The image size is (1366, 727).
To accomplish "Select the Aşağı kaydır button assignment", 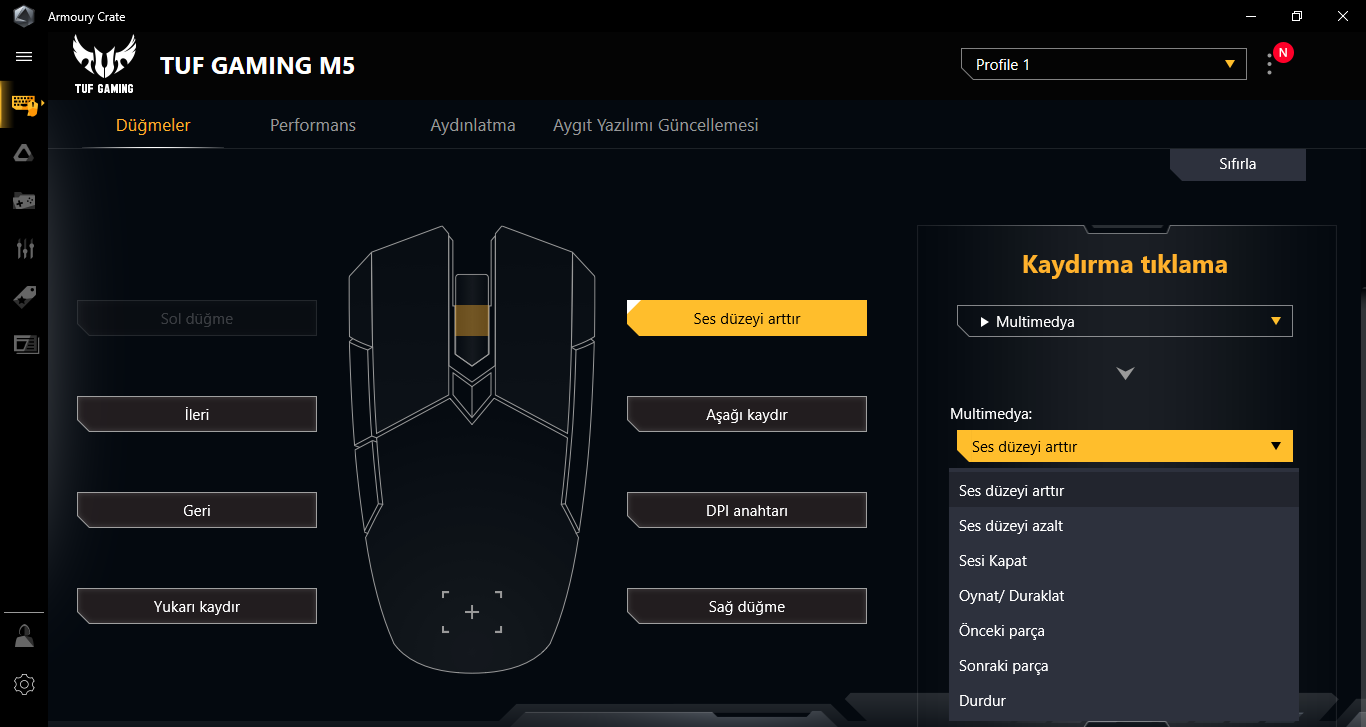I will point(747,414).
